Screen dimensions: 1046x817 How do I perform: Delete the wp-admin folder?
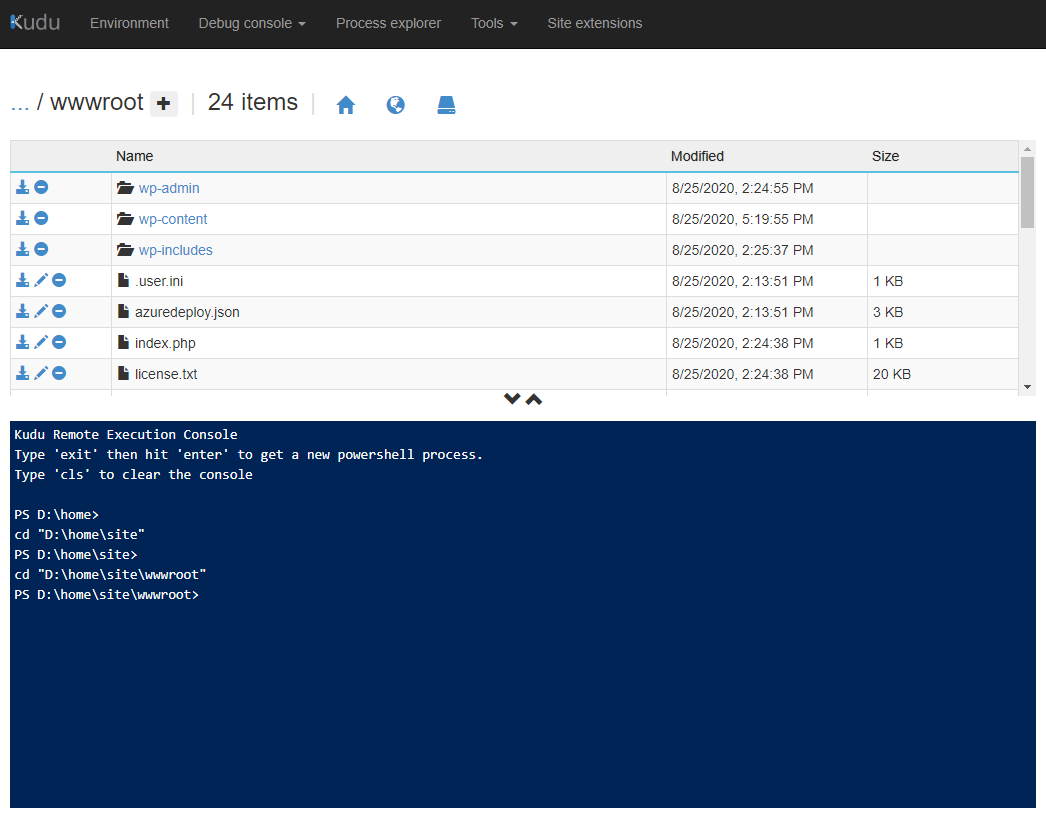click(41, 187)
